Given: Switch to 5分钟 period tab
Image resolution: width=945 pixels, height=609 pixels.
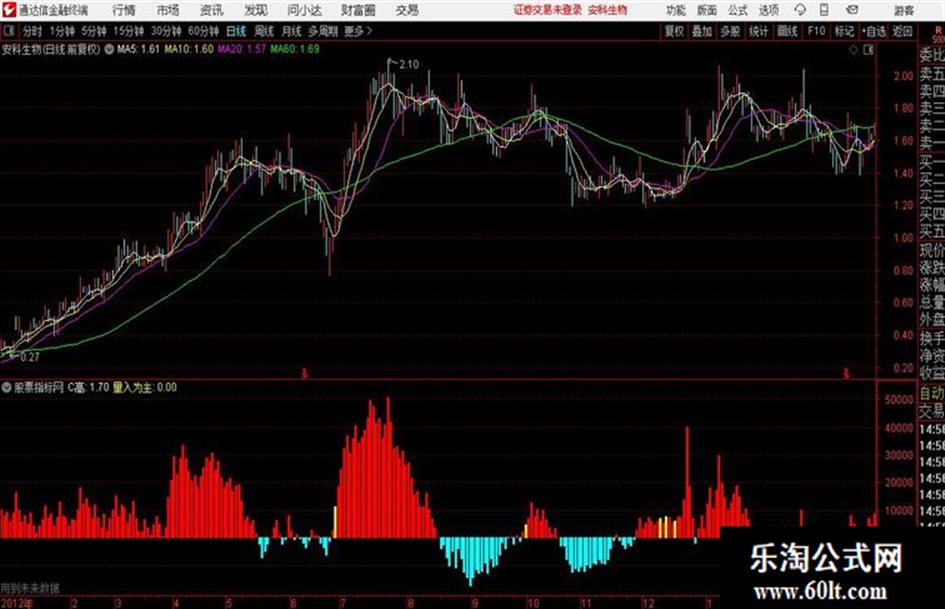Looking at the screenshot, I should pyautogui.click(x=94, y=31).
